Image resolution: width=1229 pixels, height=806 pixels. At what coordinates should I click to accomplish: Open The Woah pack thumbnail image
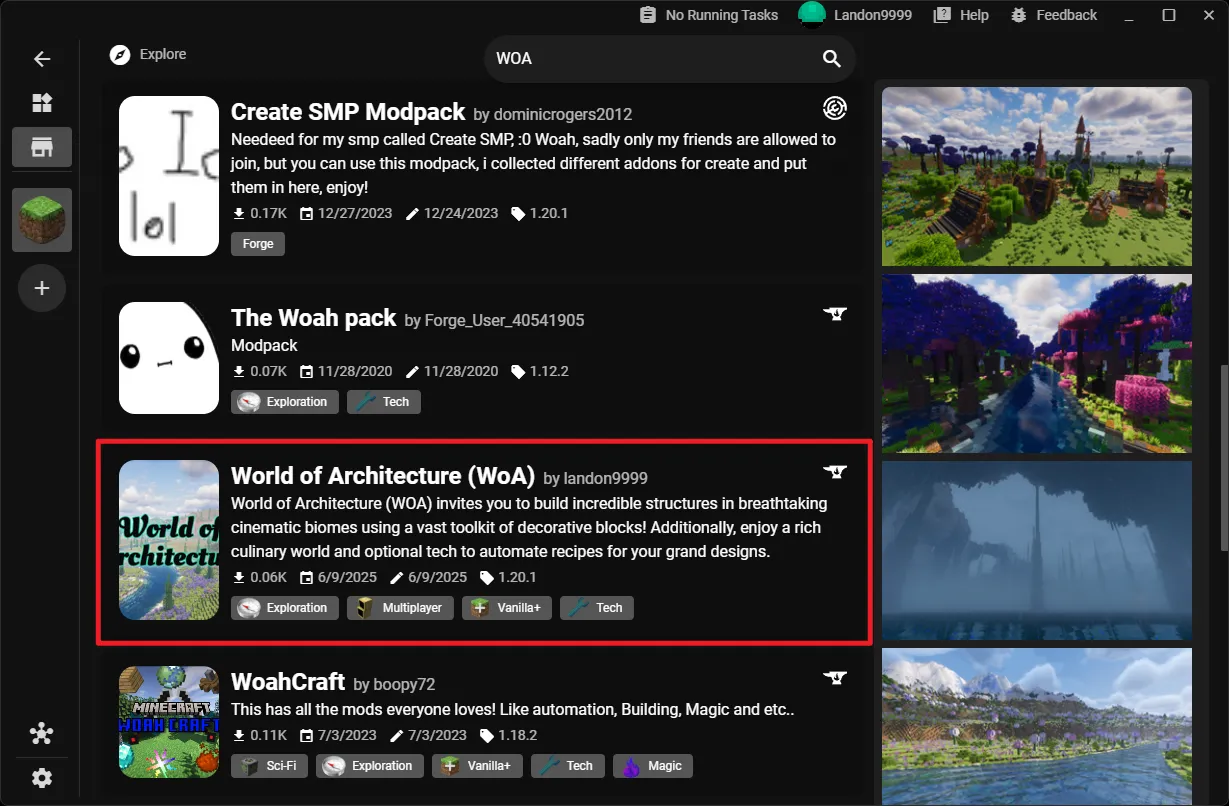pyautogui.click(x=169, y=358)
